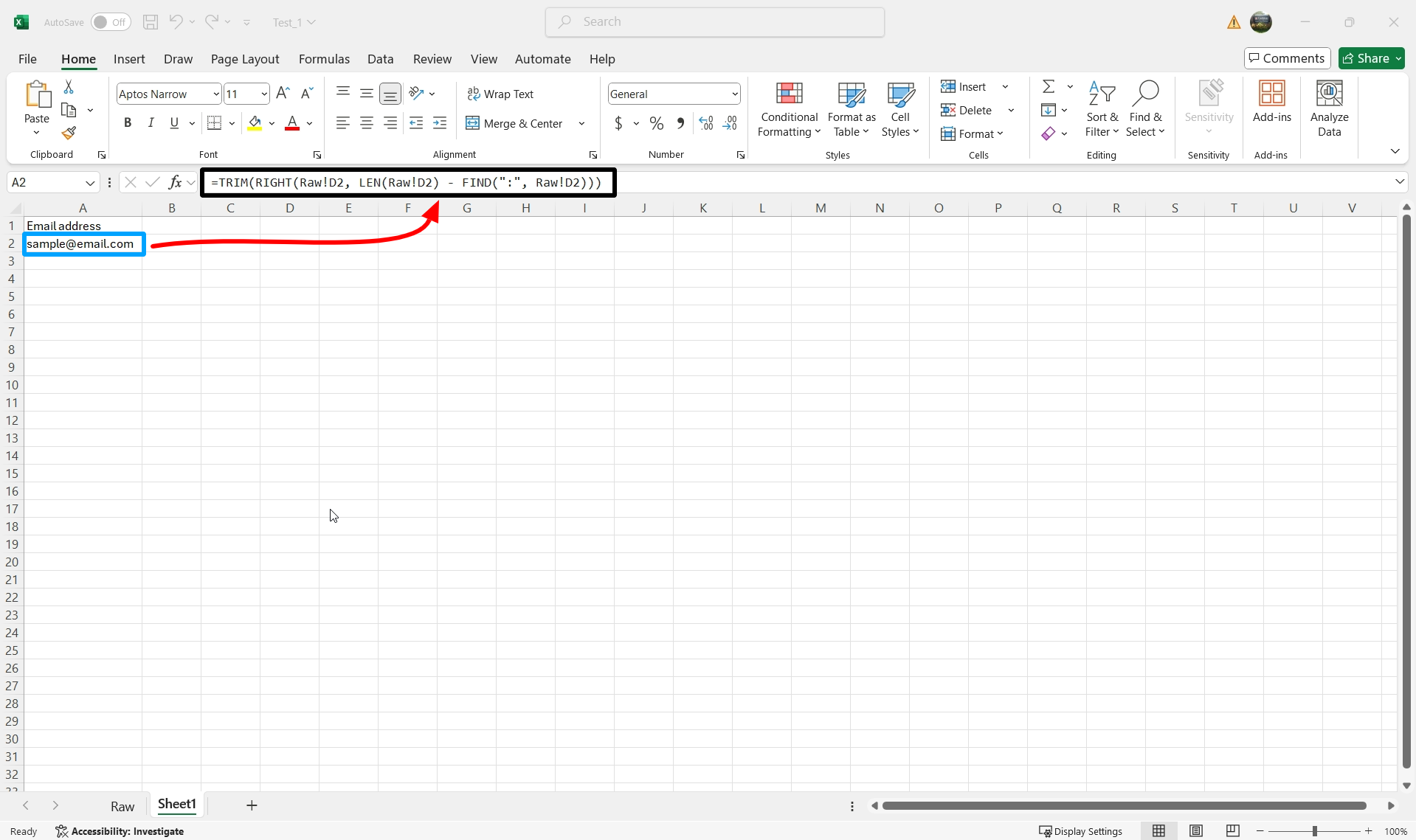This screenshot has width=1416, height=840.
Task: Switch to the Raw sheet tab
Action: coord(122,806)
